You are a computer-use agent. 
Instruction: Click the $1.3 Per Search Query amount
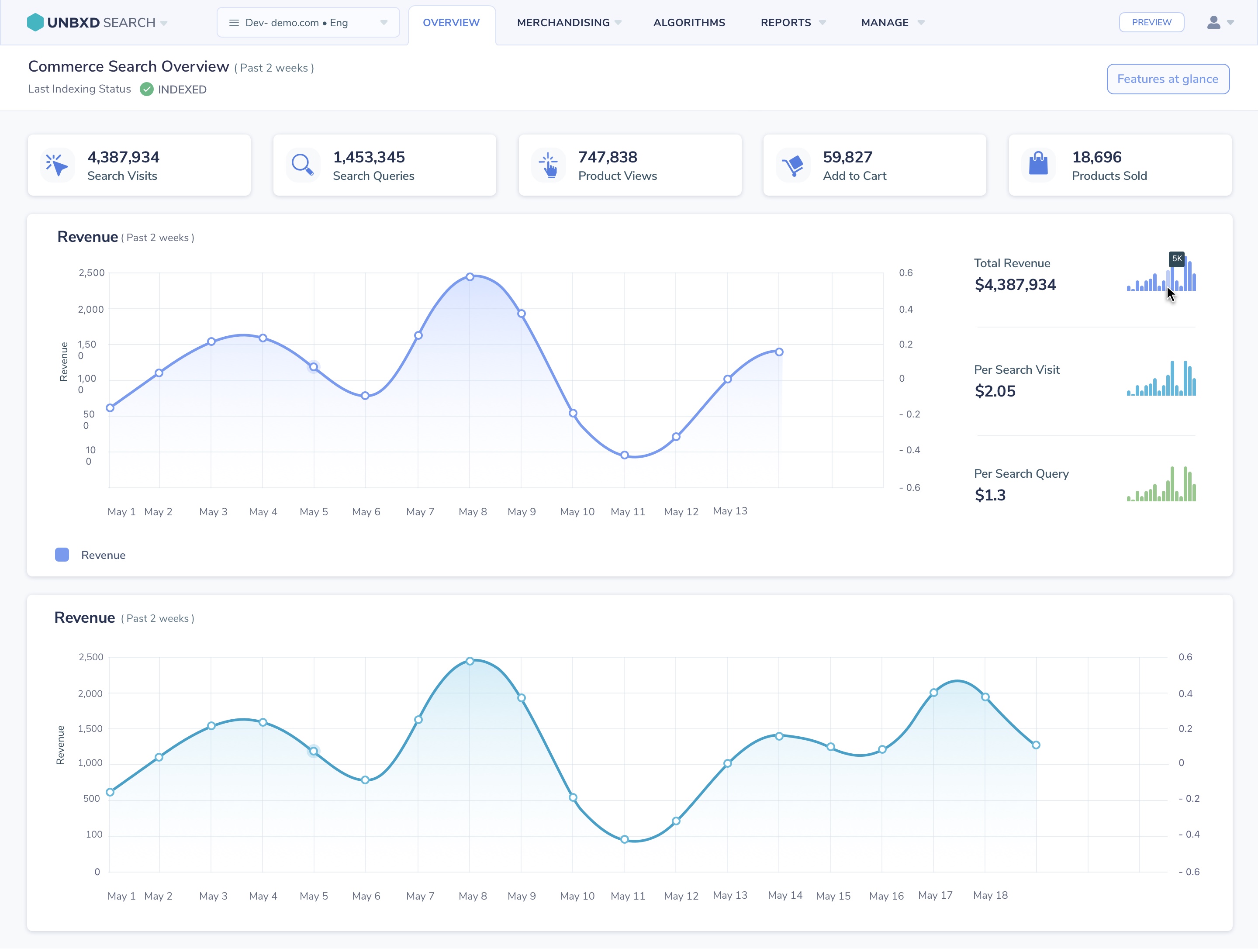tap(990, 495)
